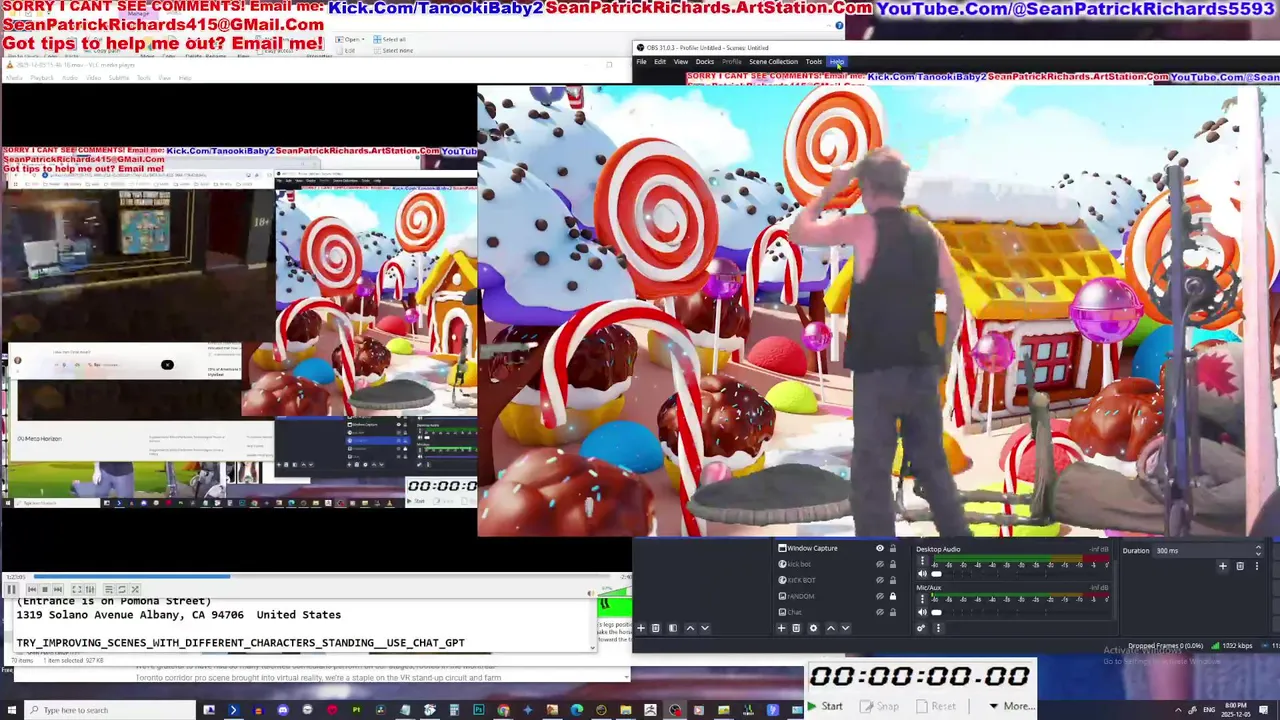Jump to previous track in VLC
Image resolution: width=1280 pixels, height=720 pixels.
click(32, 589)
